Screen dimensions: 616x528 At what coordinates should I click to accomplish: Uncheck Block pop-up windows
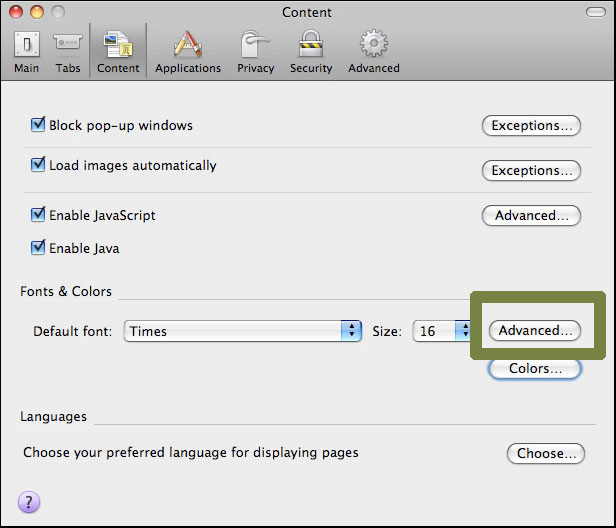point(39,125)
